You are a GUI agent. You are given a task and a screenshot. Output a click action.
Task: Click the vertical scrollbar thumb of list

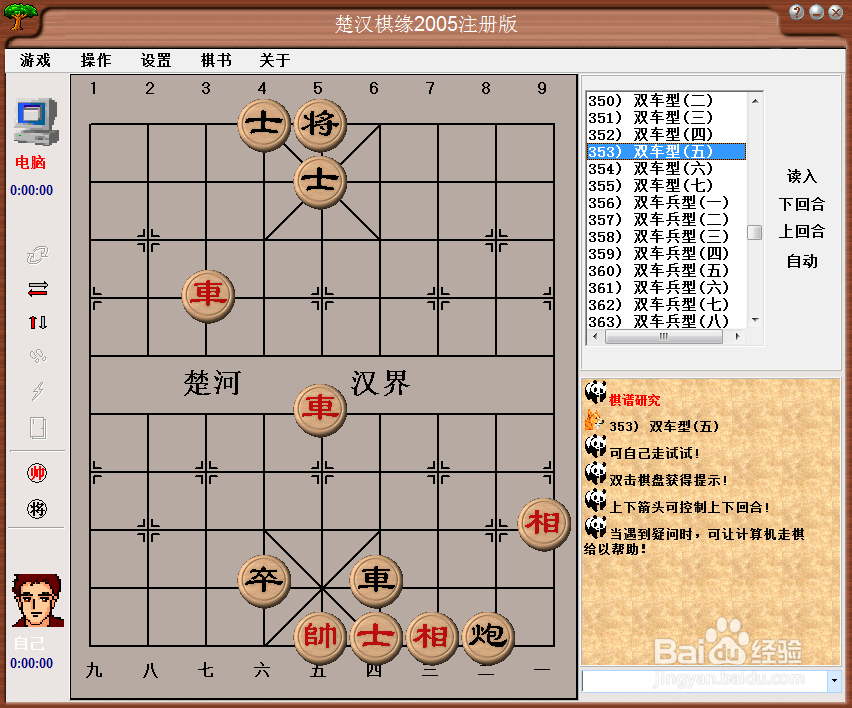(x=755, y=232)
